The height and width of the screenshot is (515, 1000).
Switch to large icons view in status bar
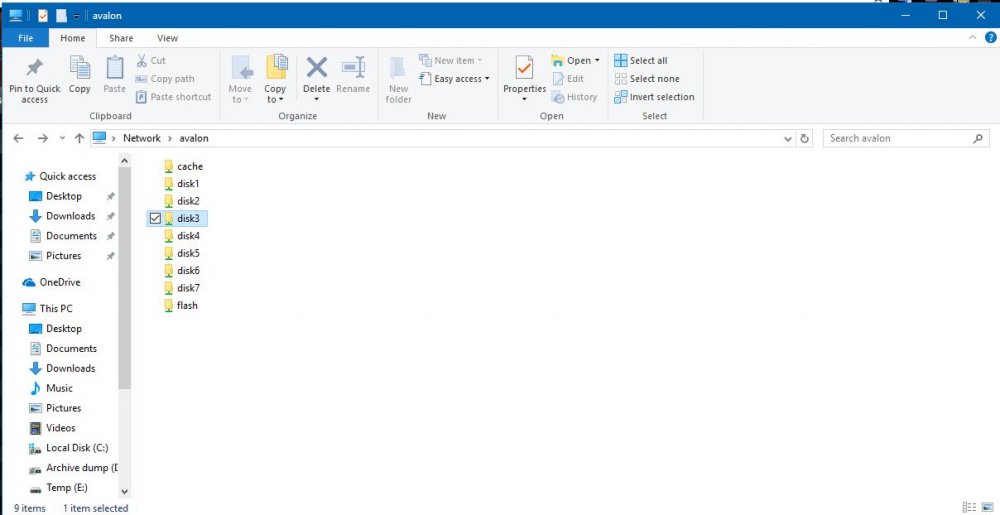tap(987, 507)
